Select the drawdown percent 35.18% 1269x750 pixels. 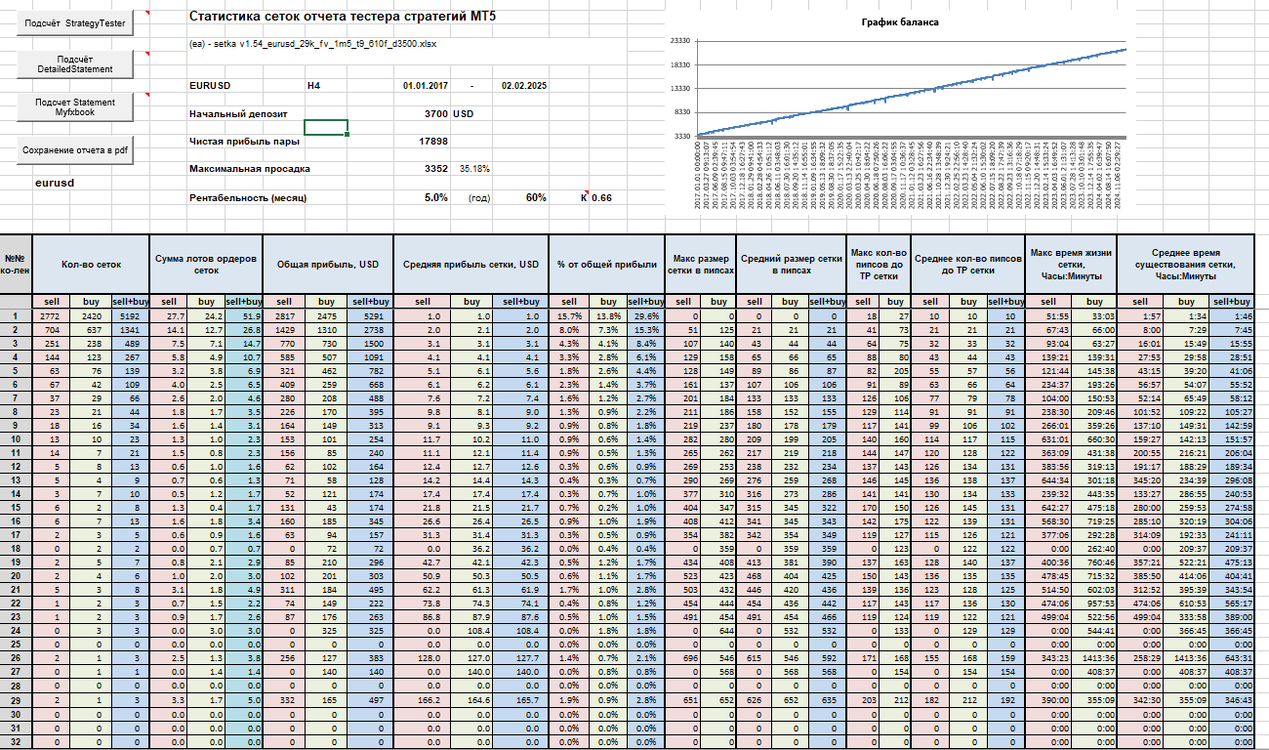[x=474, y=169]
